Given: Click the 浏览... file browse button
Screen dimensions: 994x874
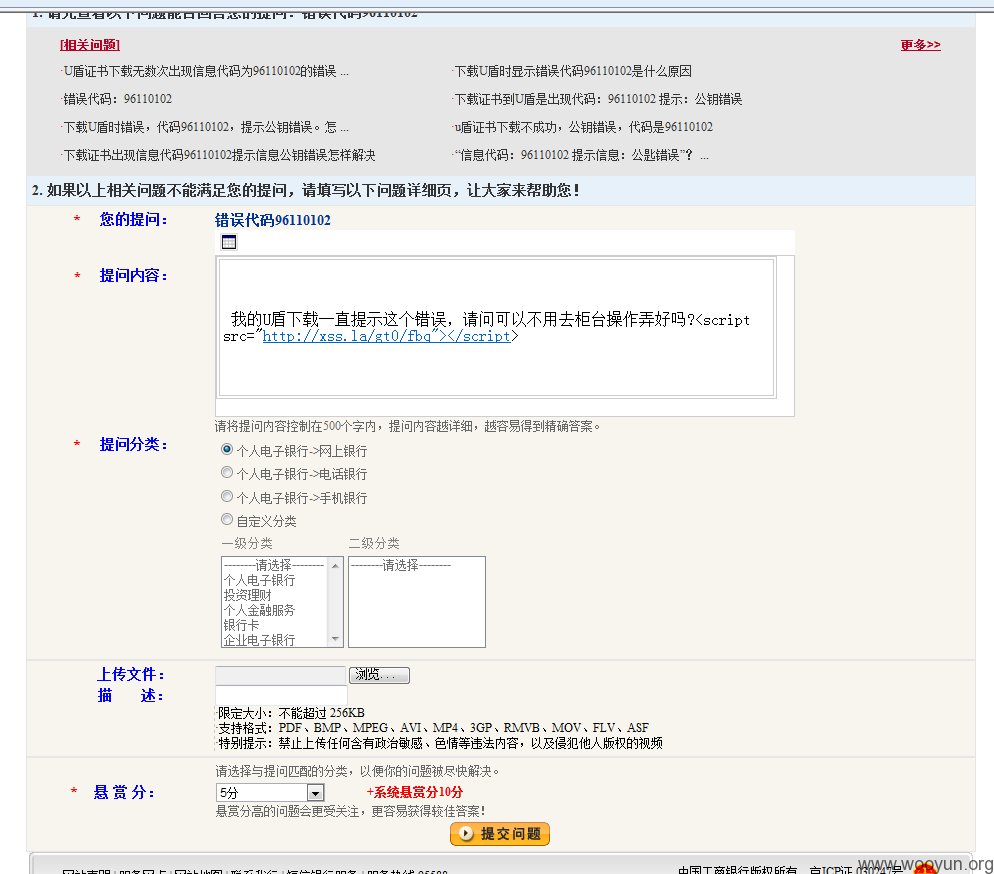Looking at the screenshot, I should 379,675.
